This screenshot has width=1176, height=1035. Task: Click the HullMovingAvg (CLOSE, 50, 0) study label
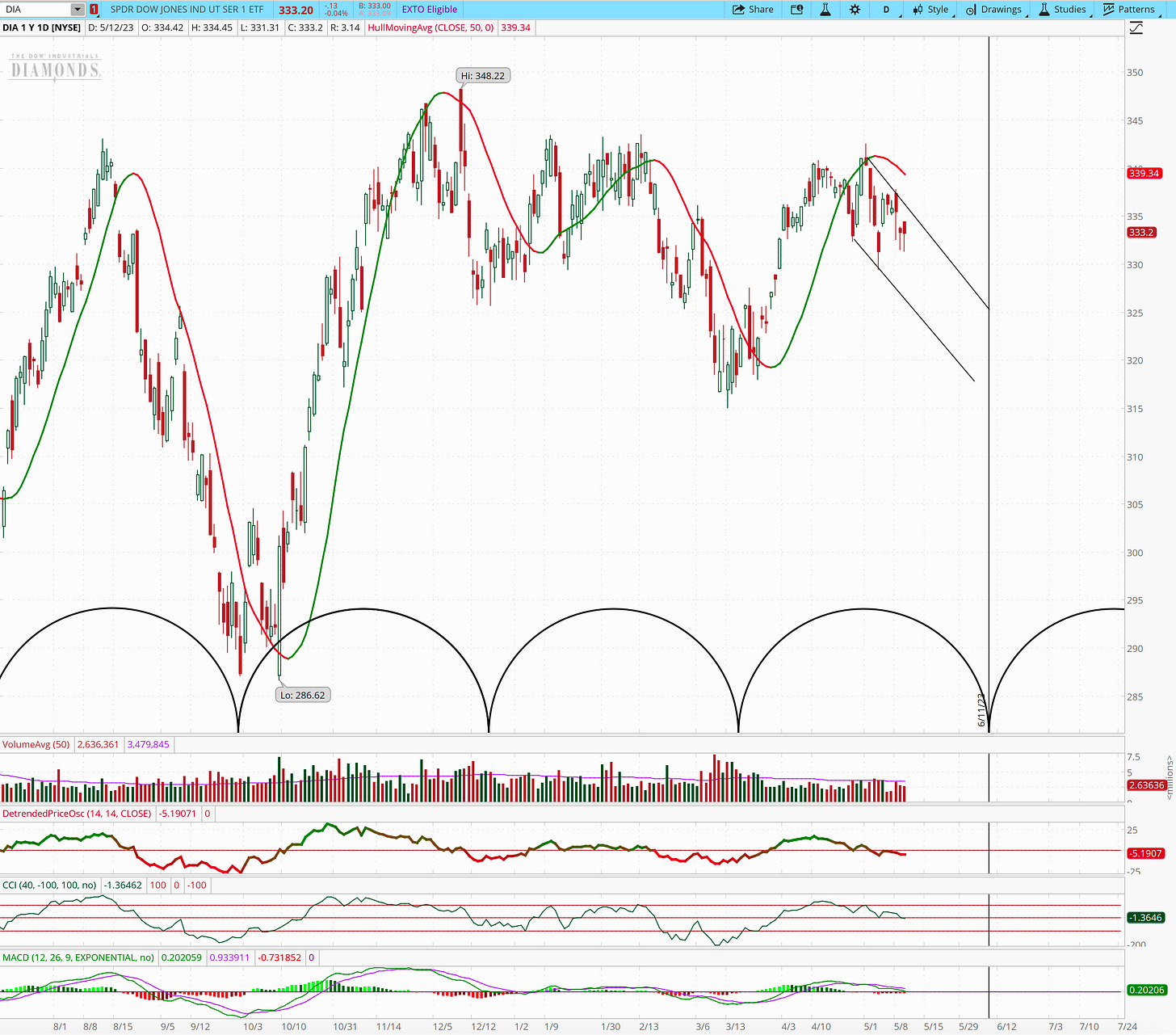pyautogui.click(x=431, y=27)
